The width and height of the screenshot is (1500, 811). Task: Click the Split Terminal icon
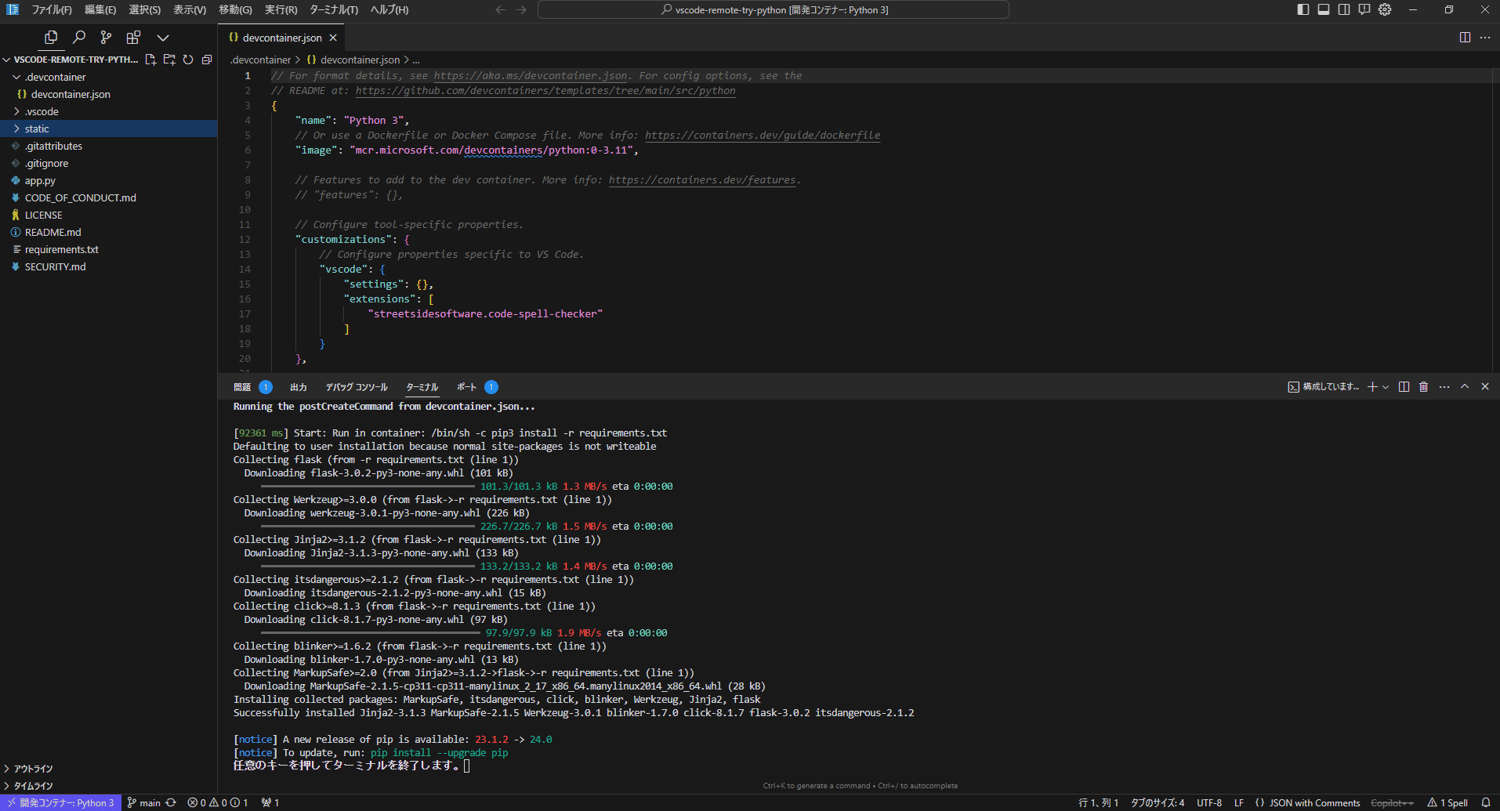[1404, 387]
